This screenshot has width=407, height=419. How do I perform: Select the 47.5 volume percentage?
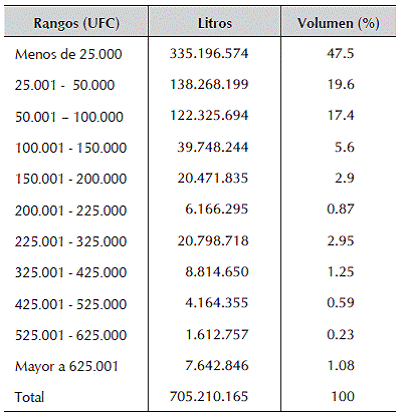click(340, 53)
